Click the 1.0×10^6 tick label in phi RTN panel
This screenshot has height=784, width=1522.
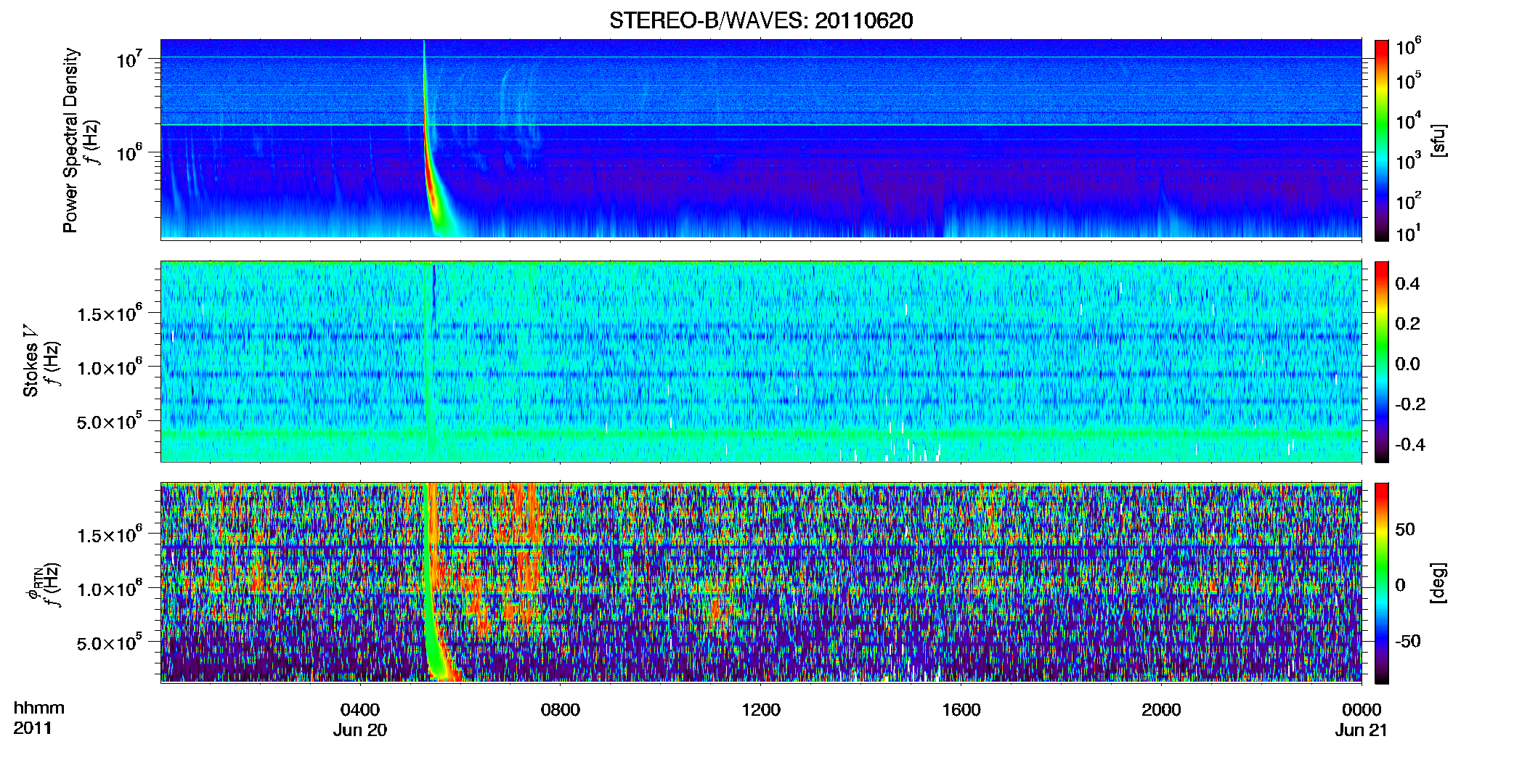[110, 588]
